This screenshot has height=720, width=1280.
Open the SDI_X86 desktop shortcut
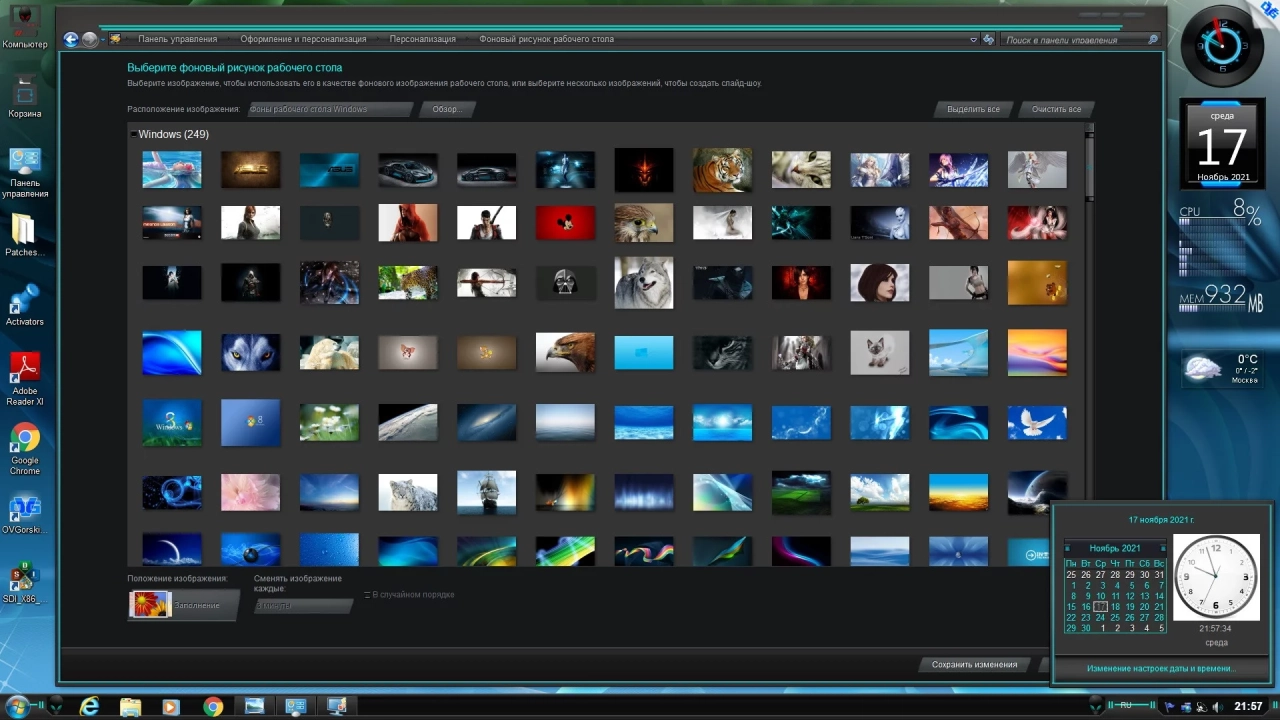(x=25, y=584)
